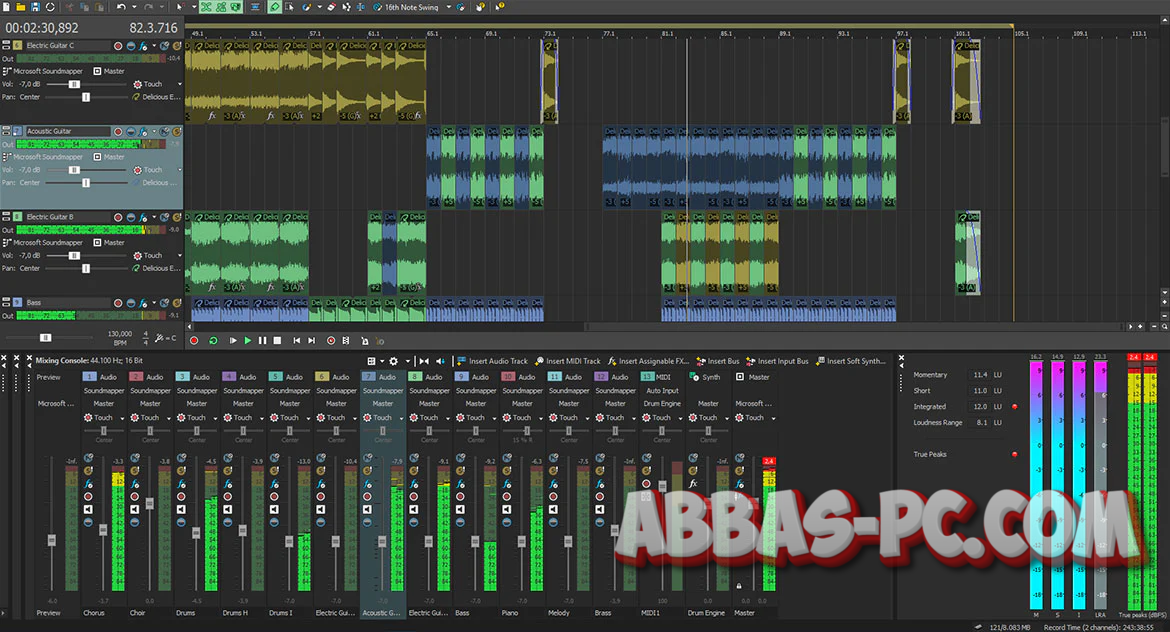The width and height of the screenshot is (1170, 632).
Task: Click the Mixing Console gear settings icon
Action: tap(393, 362)
